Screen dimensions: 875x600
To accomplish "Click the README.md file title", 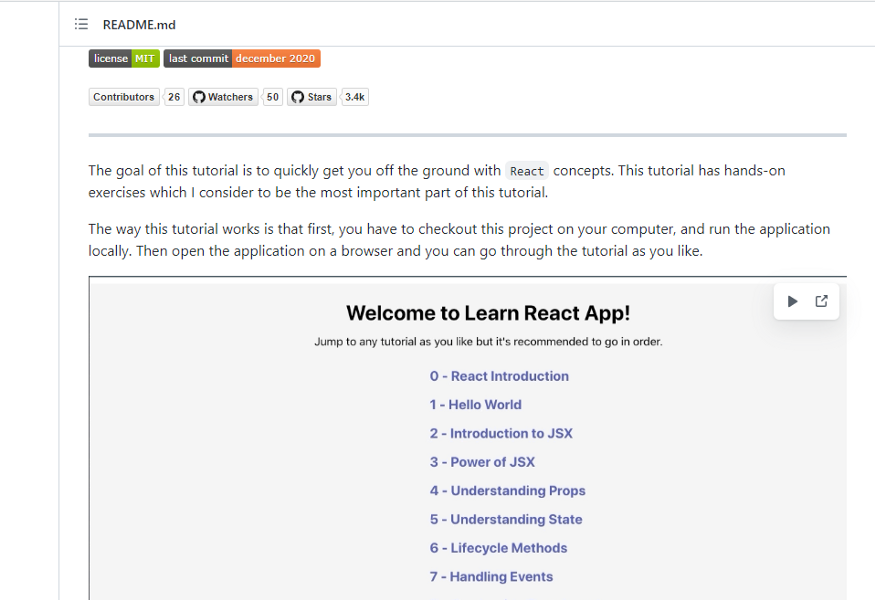I will pos(139,24).
